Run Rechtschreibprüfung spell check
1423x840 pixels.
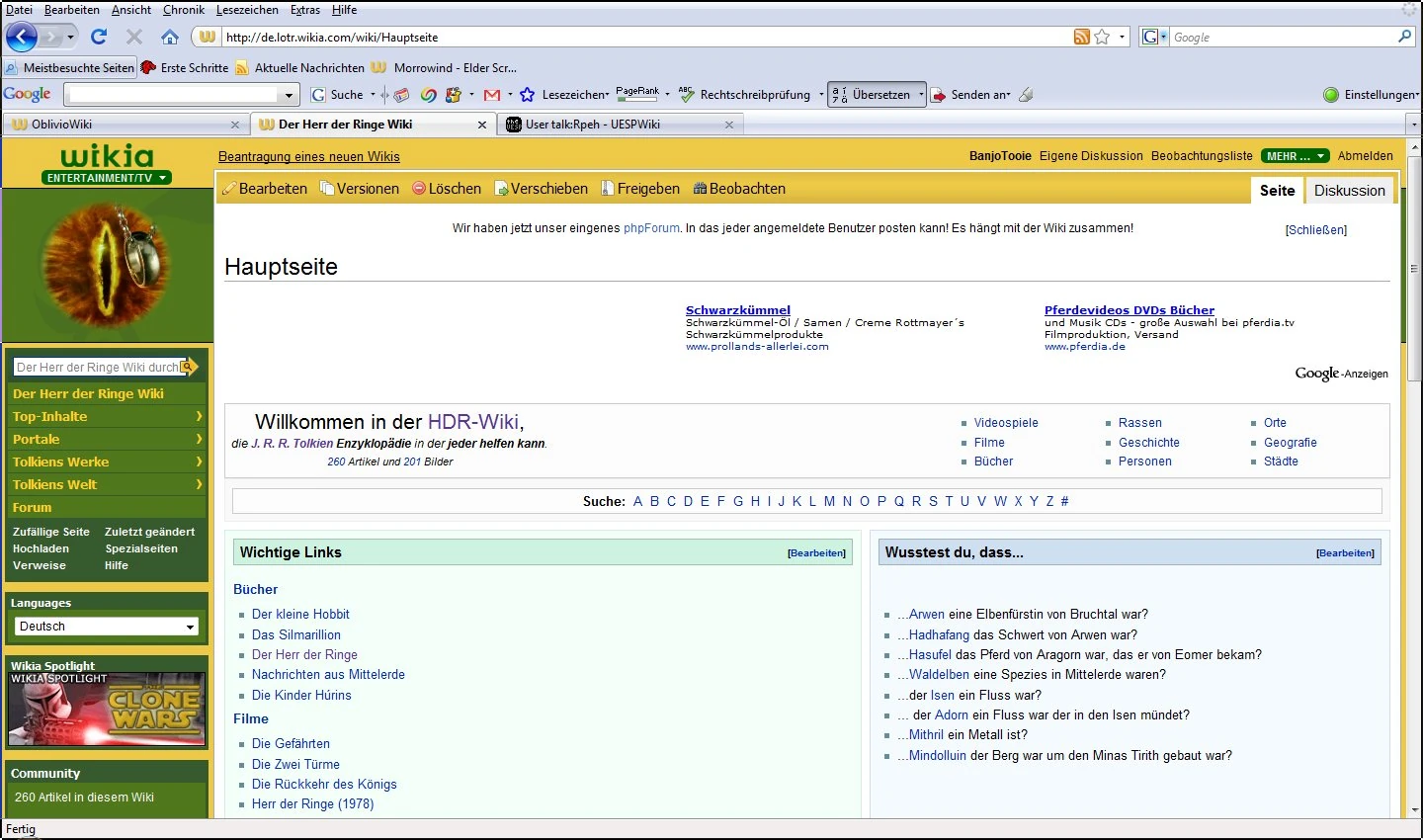tap(745, 95)
